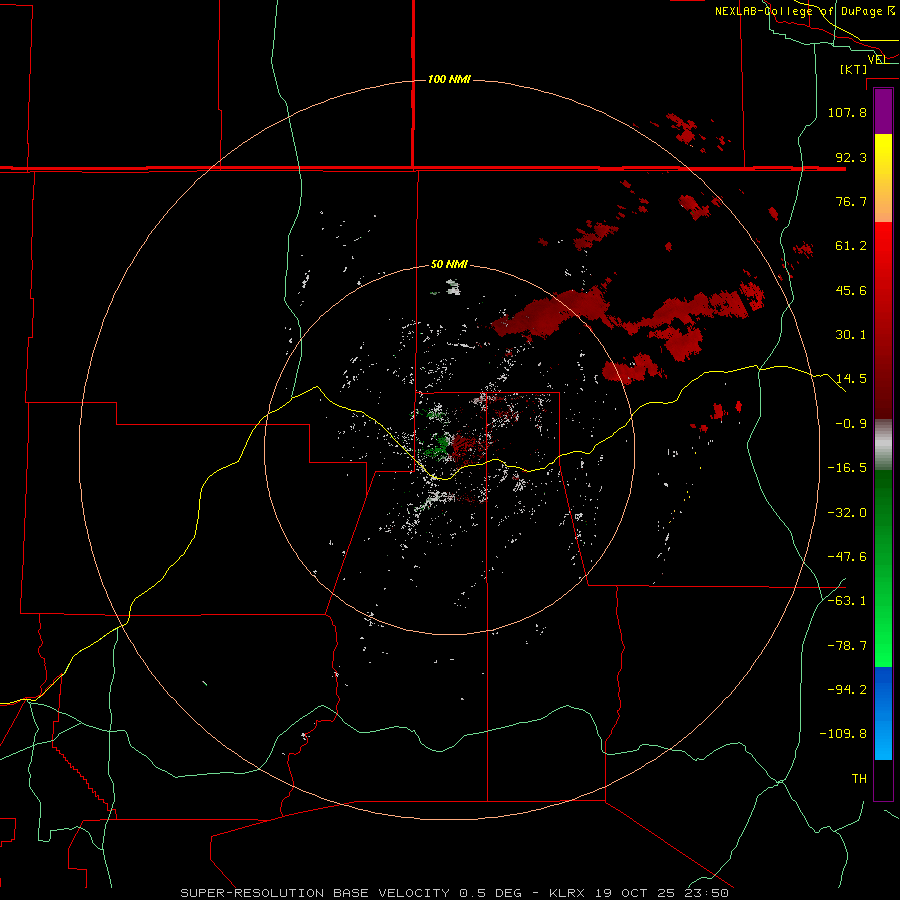900x900 pixels.
Task: Click the -63.1 value on the velocity scale
Action: point(847,601)
